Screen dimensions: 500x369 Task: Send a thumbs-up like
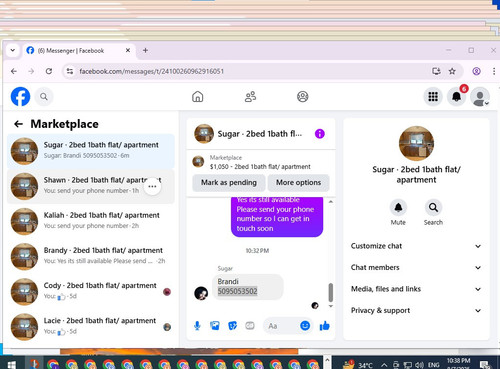(324, 326)
